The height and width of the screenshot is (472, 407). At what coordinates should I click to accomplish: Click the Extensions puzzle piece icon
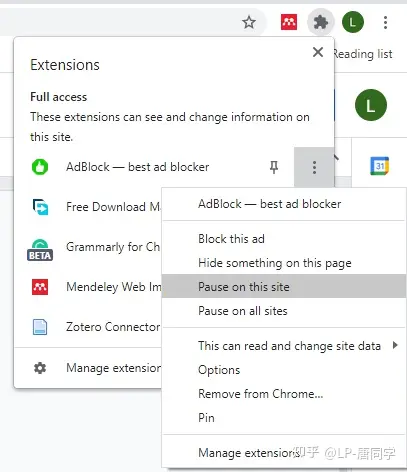pos(320,23)
